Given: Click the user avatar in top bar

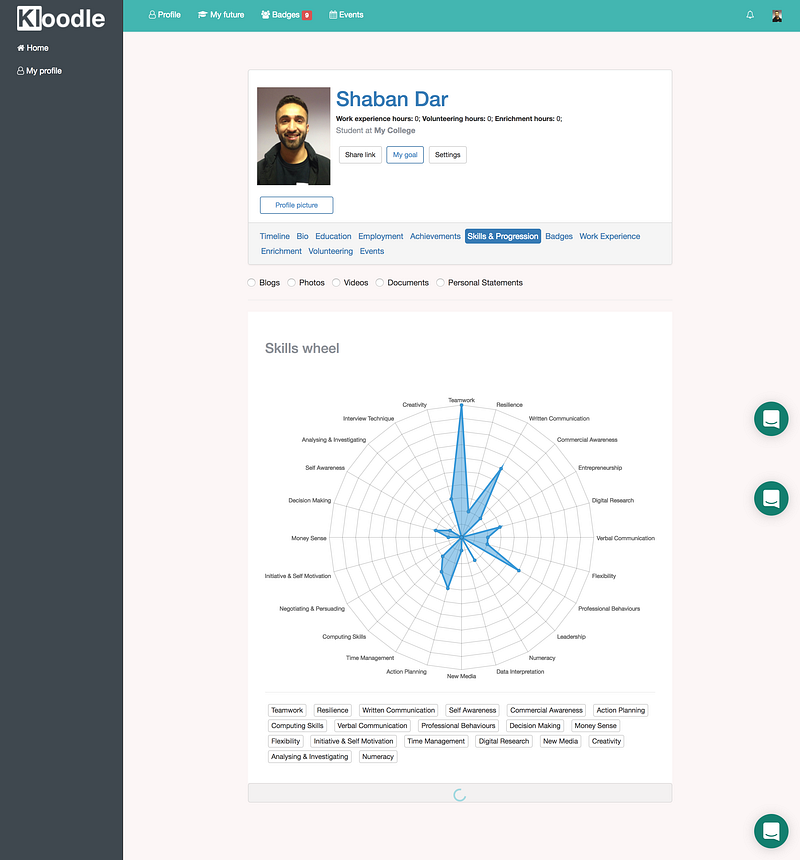Looking at the screenshot, I should (x=777, y=15).
